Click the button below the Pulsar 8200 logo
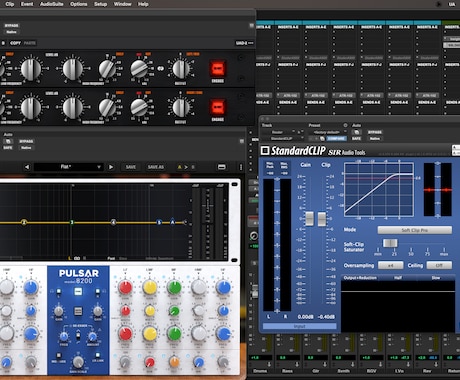 pos(78,292)
